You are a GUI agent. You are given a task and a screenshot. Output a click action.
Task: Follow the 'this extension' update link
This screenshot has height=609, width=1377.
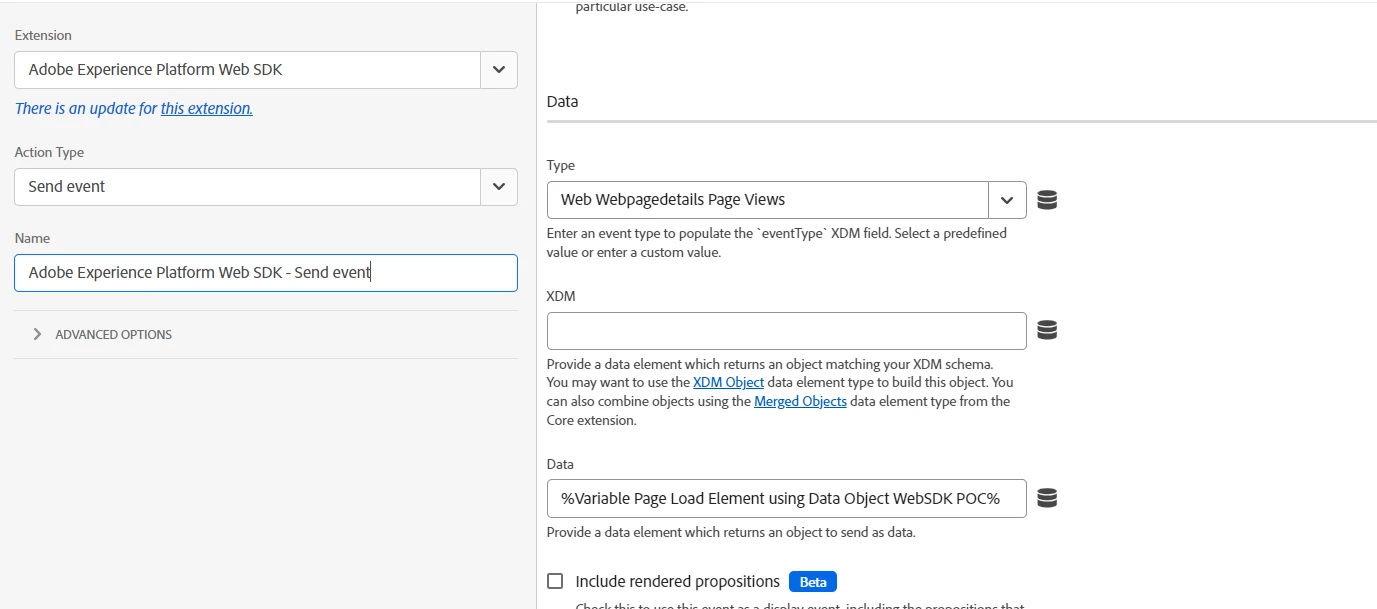point(207,108)
